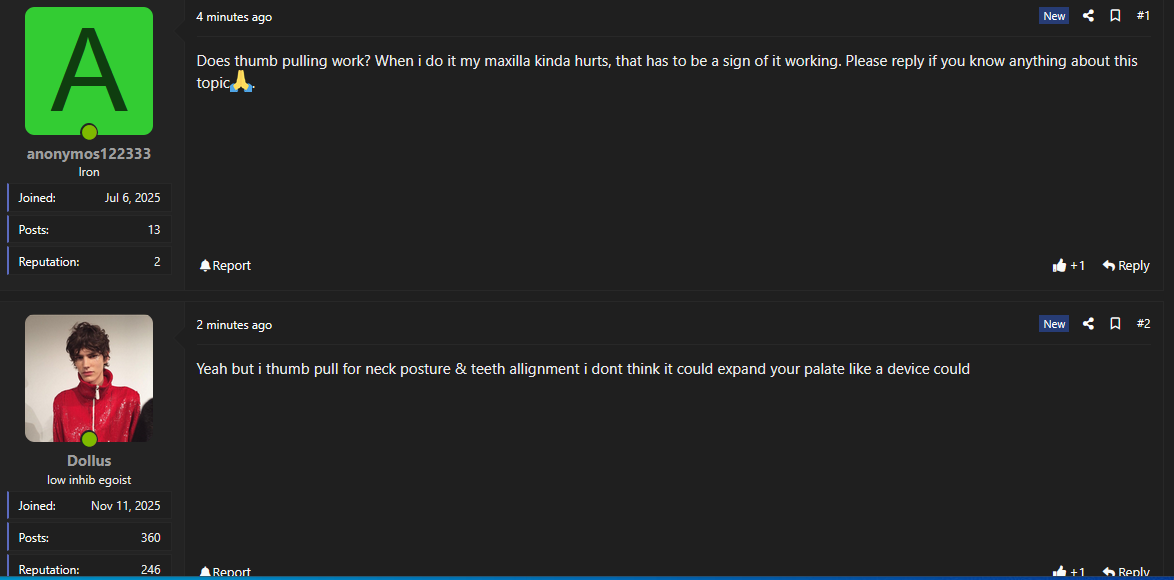Bookmark the first post by anonymos122333
The width and height of the screenshot is (1174, 580).
(x=1115, y=16)
